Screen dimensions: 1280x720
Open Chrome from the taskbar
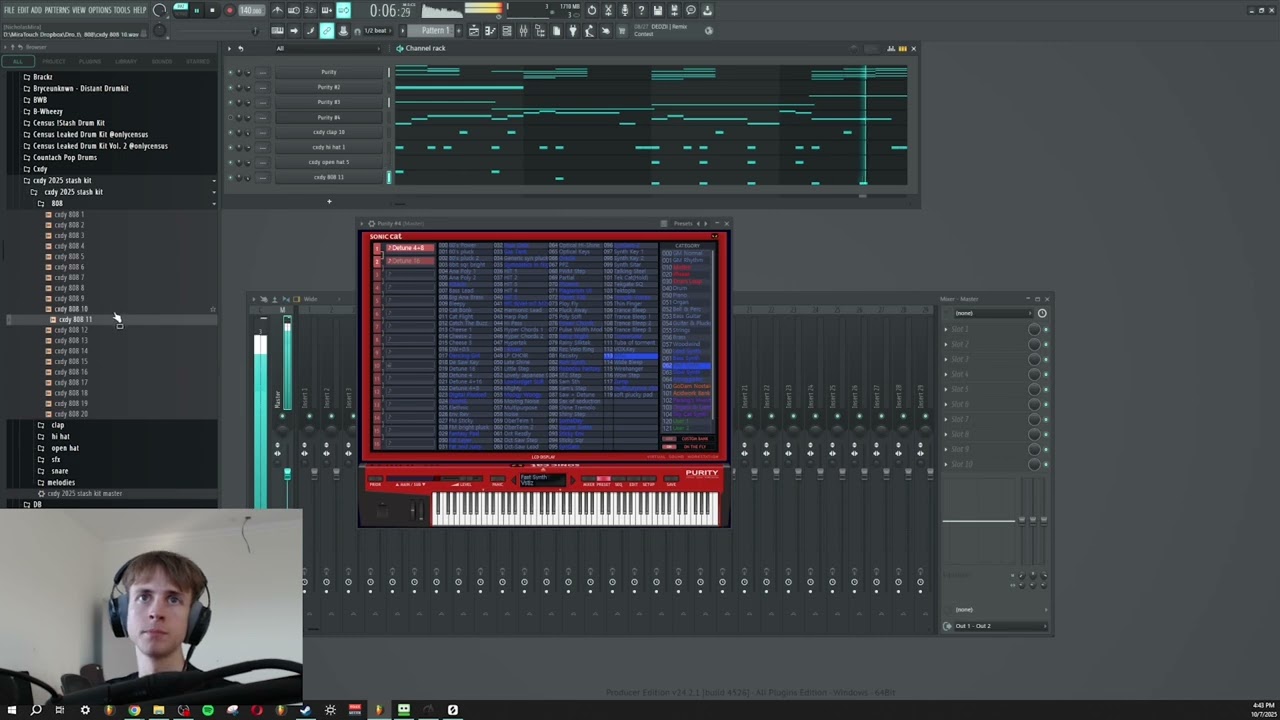click(134, 710)
